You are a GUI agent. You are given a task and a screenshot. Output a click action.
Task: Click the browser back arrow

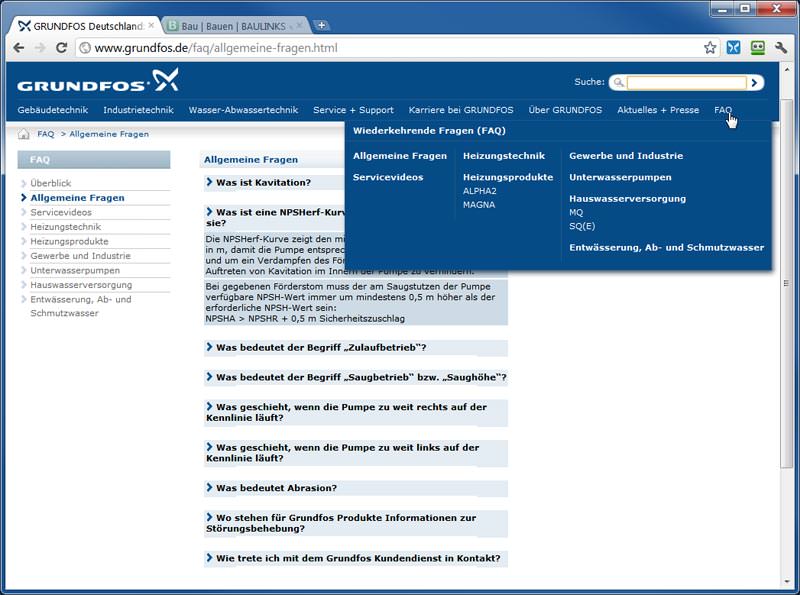[x=19, y=48]
